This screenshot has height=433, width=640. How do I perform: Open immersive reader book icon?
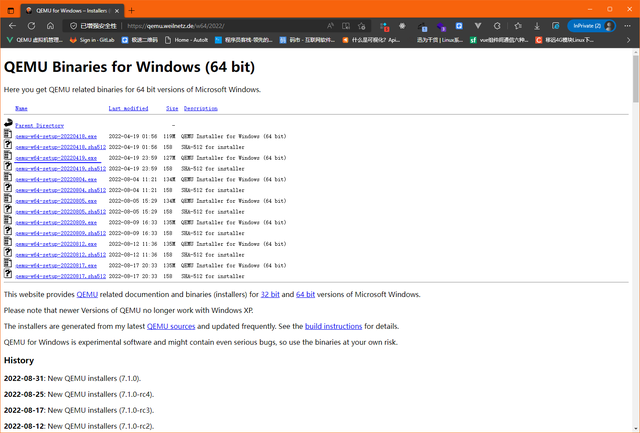(346, 26)
